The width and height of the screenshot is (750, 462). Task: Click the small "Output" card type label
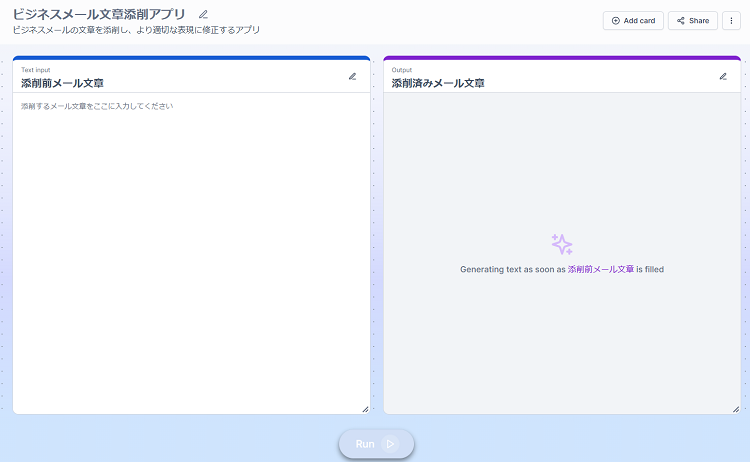pos(402,70)
